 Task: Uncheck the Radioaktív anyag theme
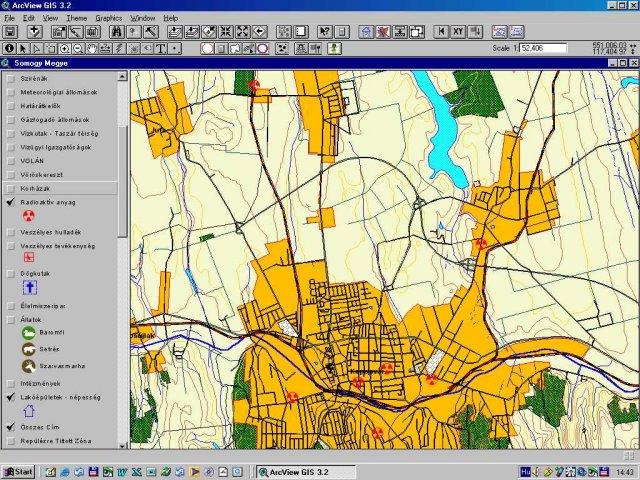10,202
